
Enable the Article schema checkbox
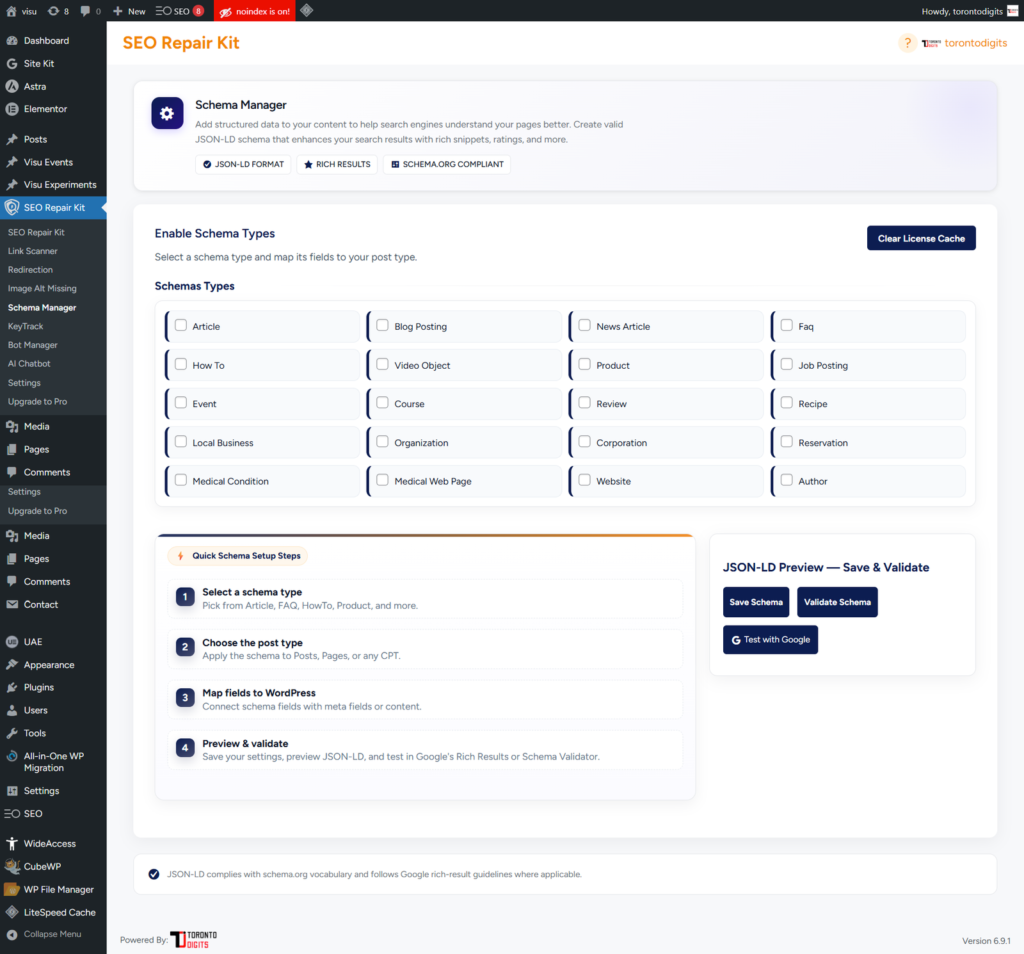tap(181, 326)
